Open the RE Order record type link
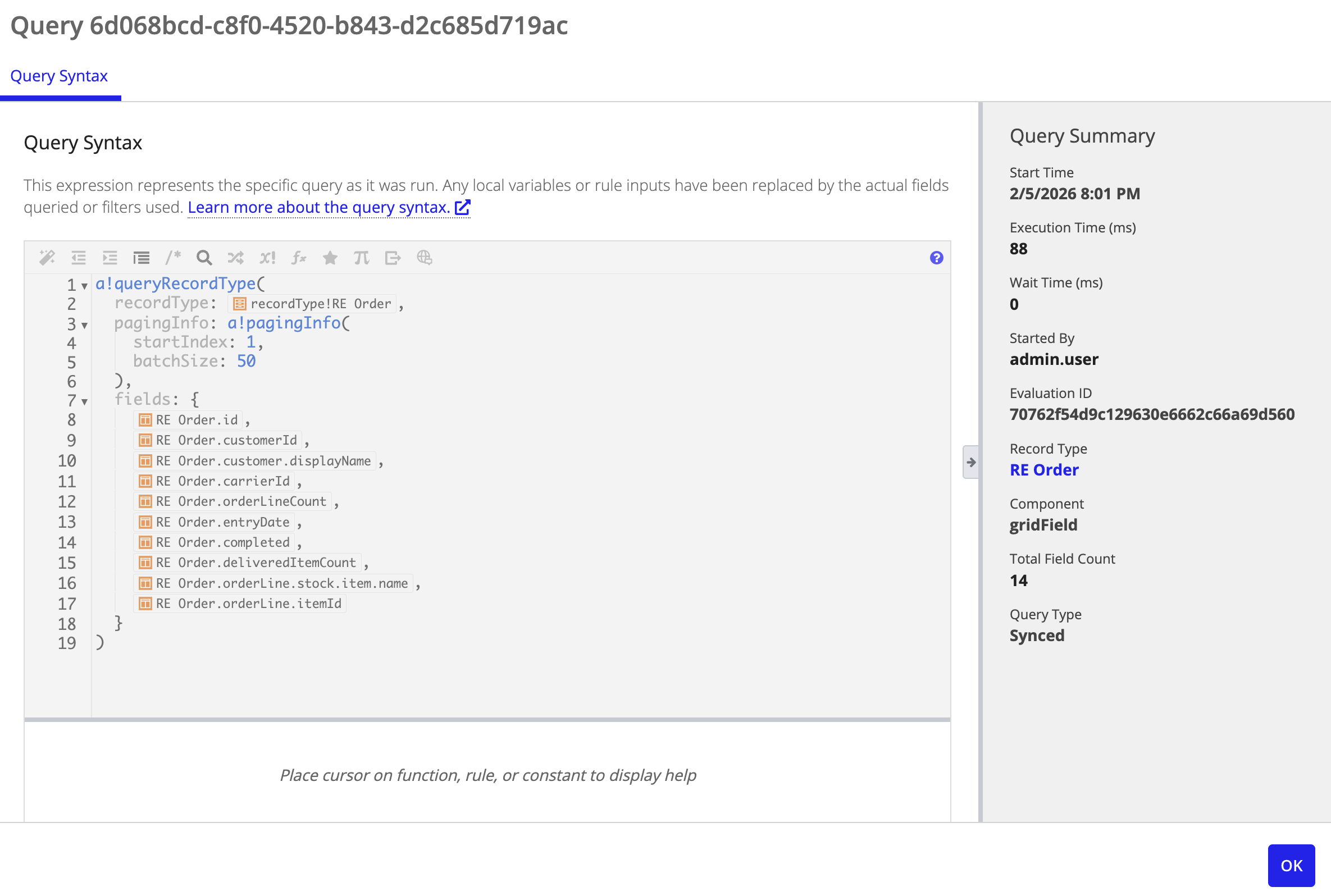The width and height of the screenshot is (1331, 896). [x=1044, y=470]
